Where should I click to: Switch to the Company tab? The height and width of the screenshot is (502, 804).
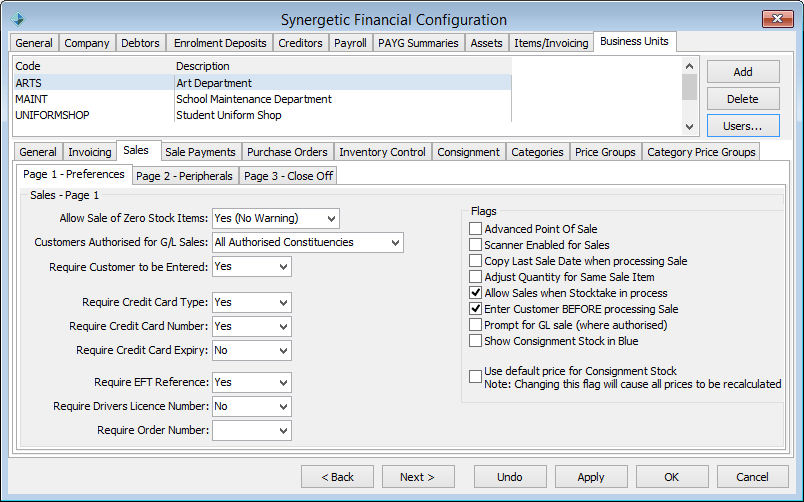87,43
